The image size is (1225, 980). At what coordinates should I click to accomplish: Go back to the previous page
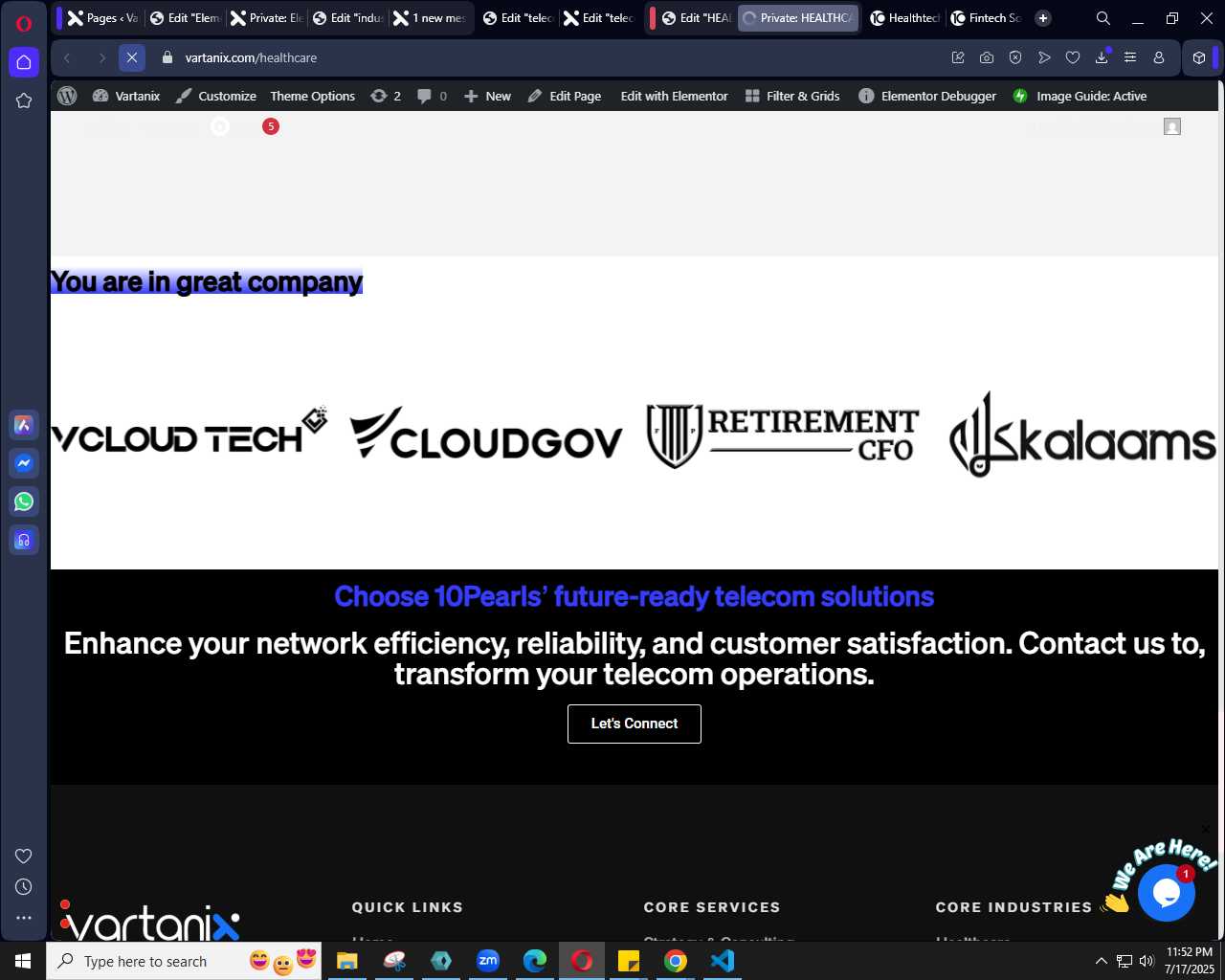67,57
